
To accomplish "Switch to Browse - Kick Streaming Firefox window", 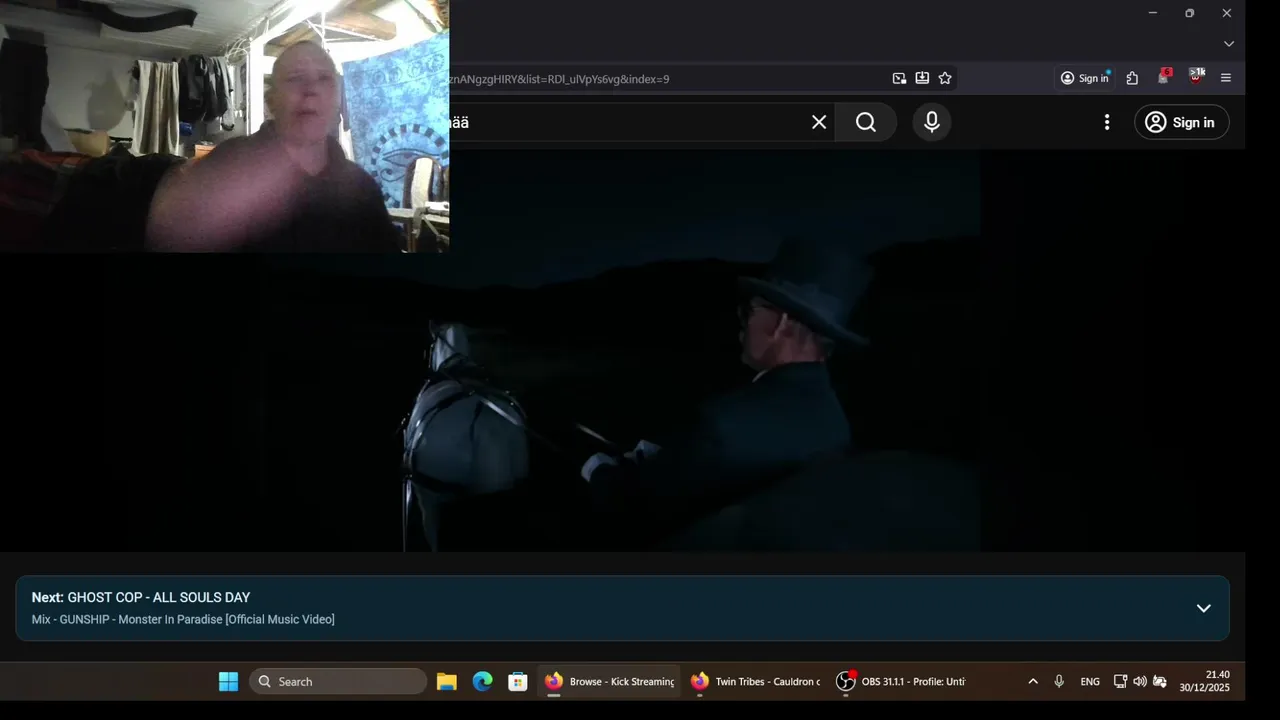I will pyautogui.click(x=609, y=681).
